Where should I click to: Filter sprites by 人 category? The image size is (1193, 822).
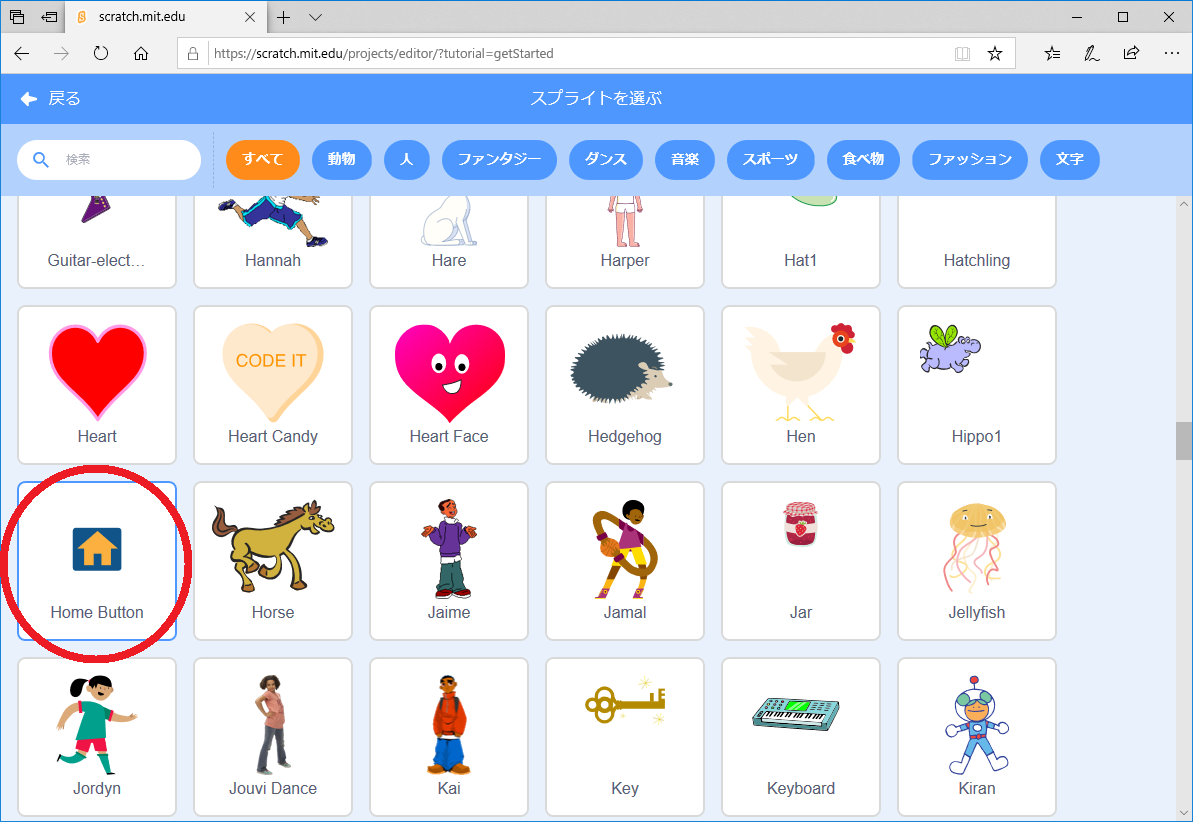[x=406, y=160]
